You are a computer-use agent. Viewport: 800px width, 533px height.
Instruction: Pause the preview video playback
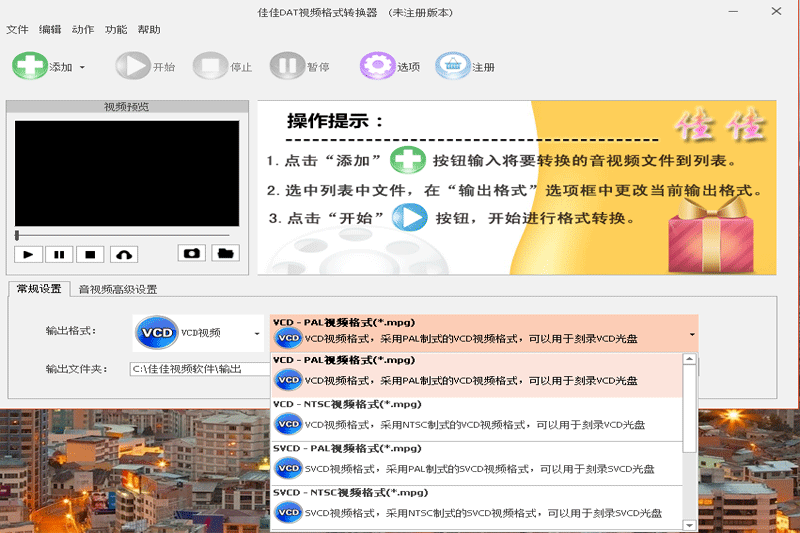59,254
